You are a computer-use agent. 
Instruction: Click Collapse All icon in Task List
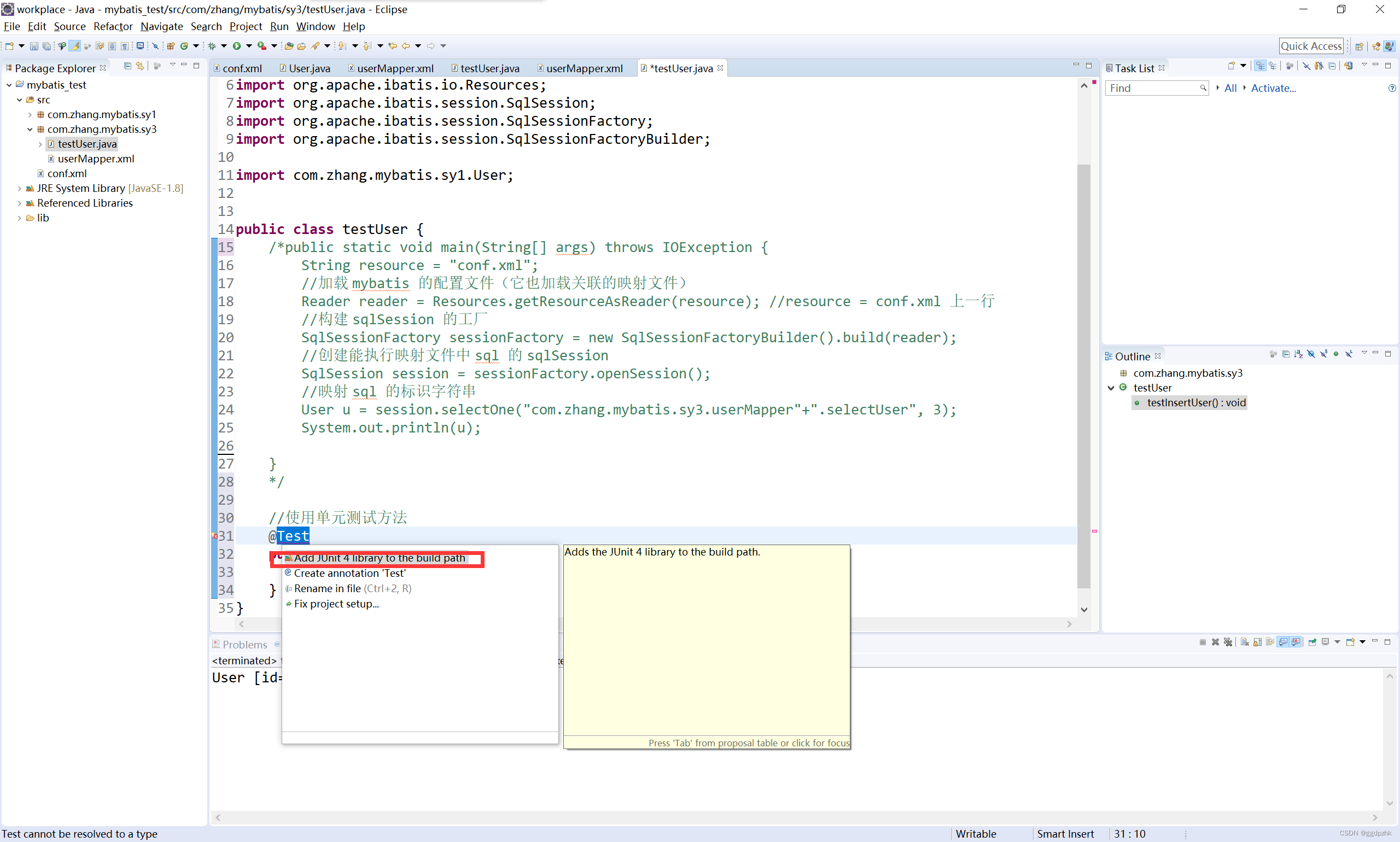coord(1332,66)
